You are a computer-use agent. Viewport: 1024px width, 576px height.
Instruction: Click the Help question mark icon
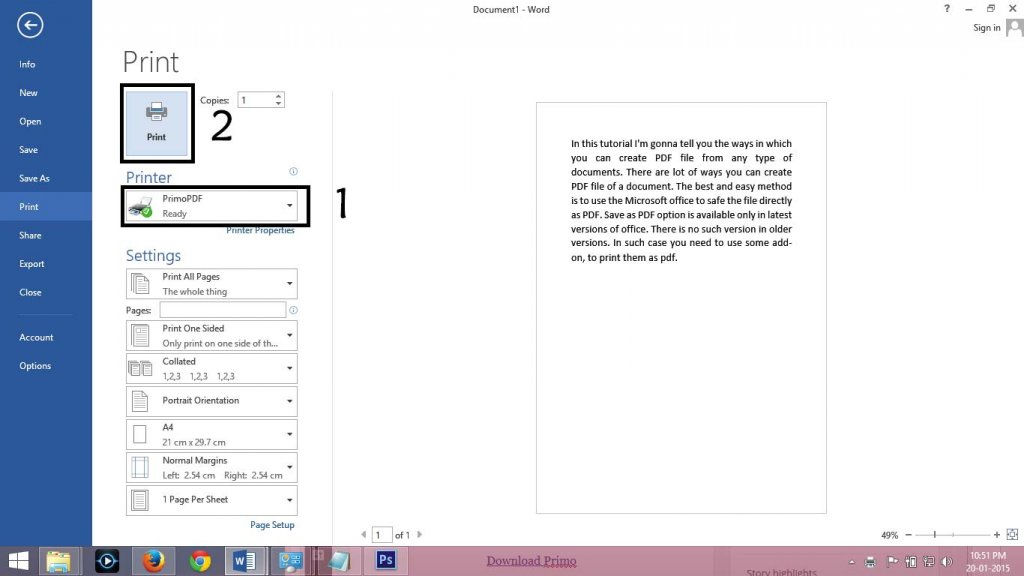point(947,8)
